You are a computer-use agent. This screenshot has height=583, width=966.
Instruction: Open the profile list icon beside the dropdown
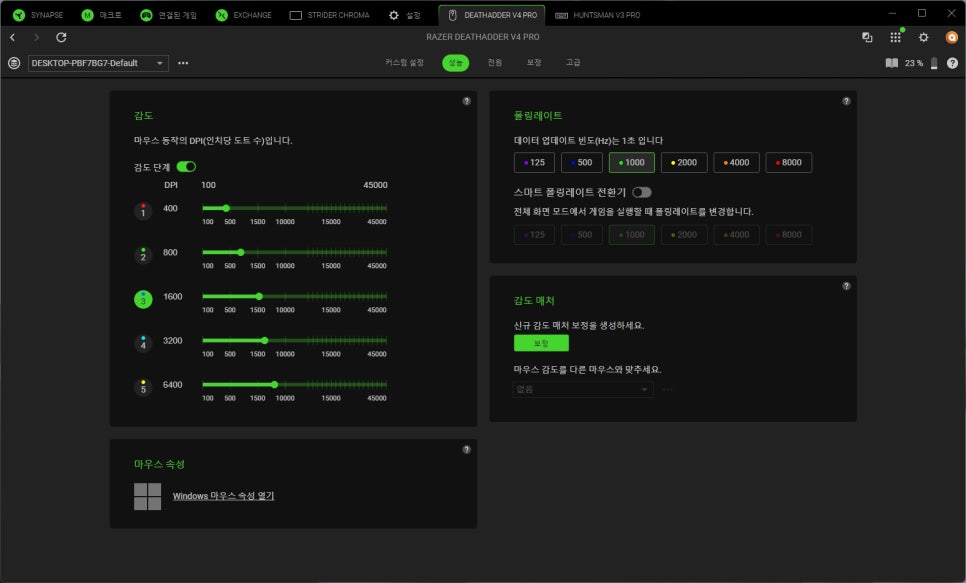14,63
